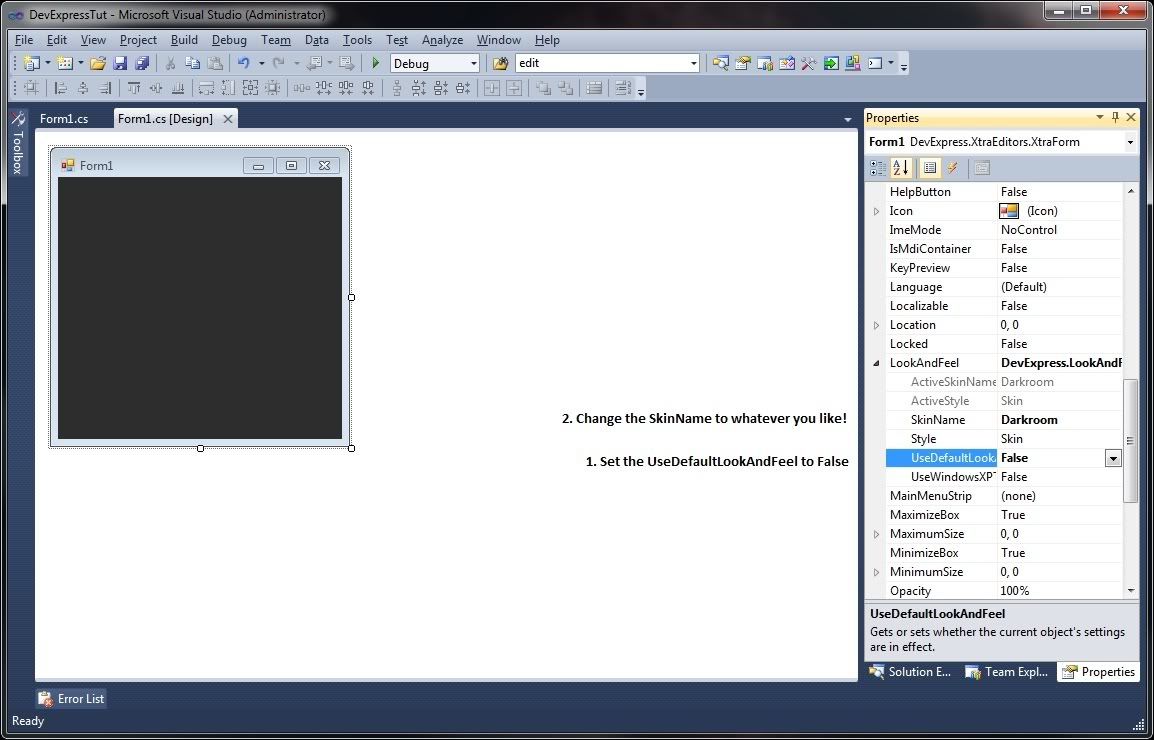Click the Undo arrow icon
Image resolution: width=1154 pixels, height=740 pixels.
[x=243, y=63]
